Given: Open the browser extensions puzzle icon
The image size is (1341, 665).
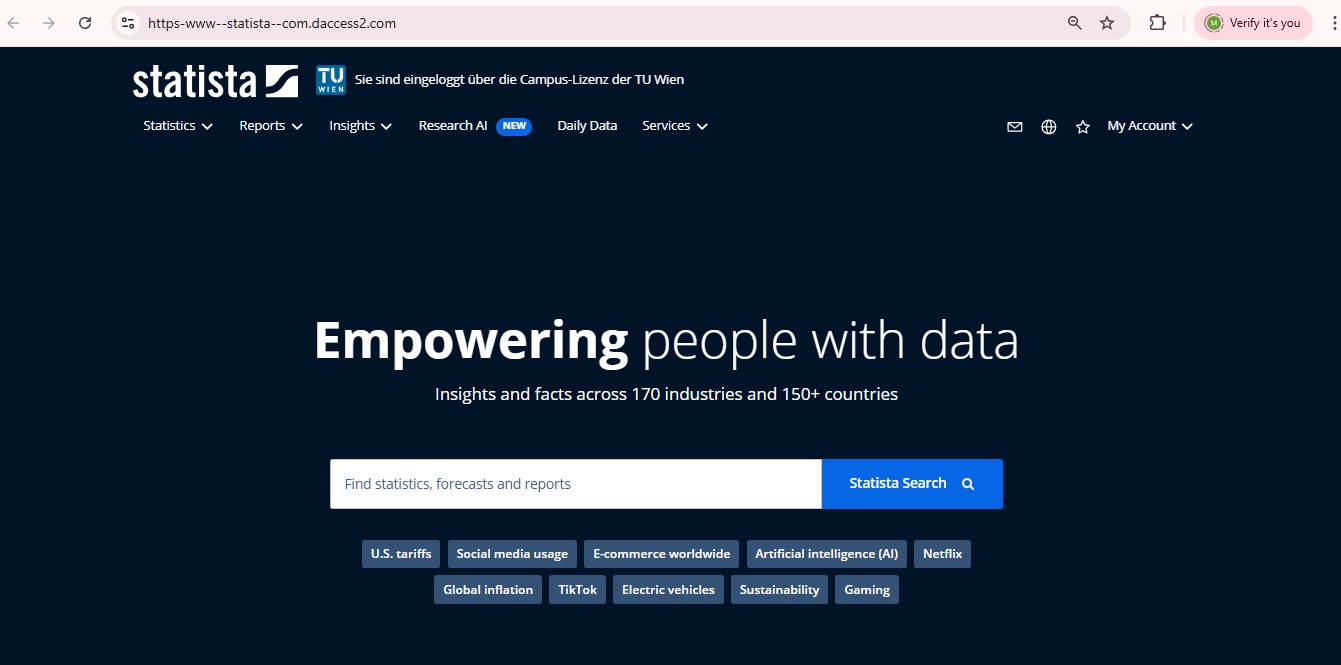Looking at the screenshot, I should point(1158,23).
